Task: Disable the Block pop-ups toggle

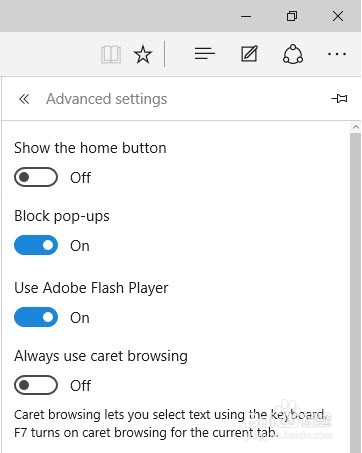Action: pyautogui.click(x=36, y=245)
